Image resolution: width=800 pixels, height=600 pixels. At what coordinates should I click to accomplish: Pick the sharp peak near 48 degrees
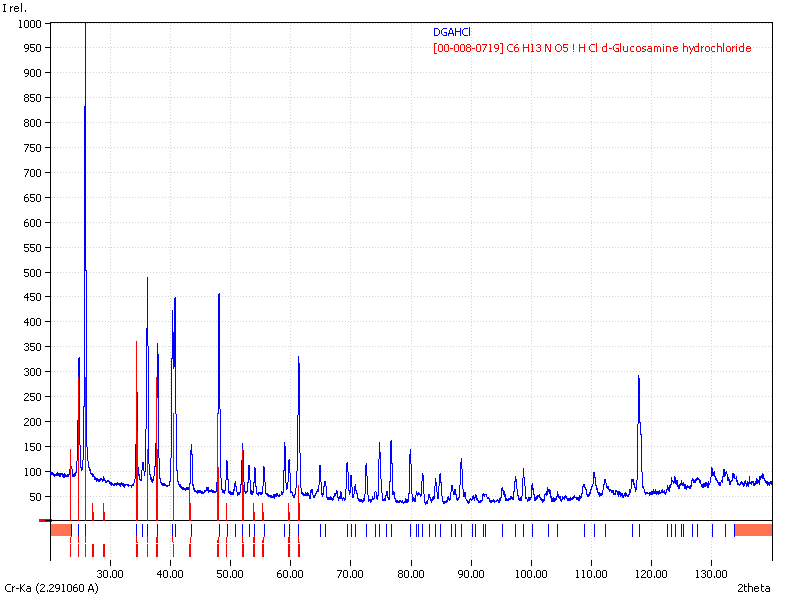pos(218,295)
